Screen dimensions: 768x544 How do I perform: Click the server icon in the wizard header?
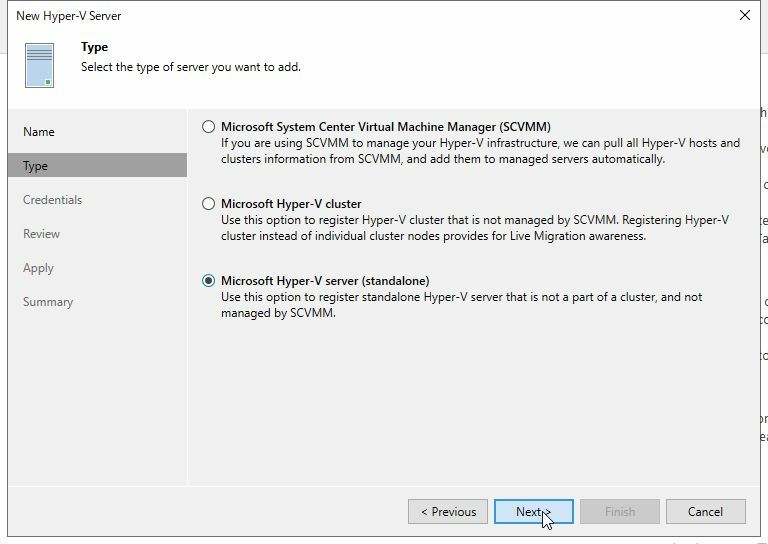(40, 63)
